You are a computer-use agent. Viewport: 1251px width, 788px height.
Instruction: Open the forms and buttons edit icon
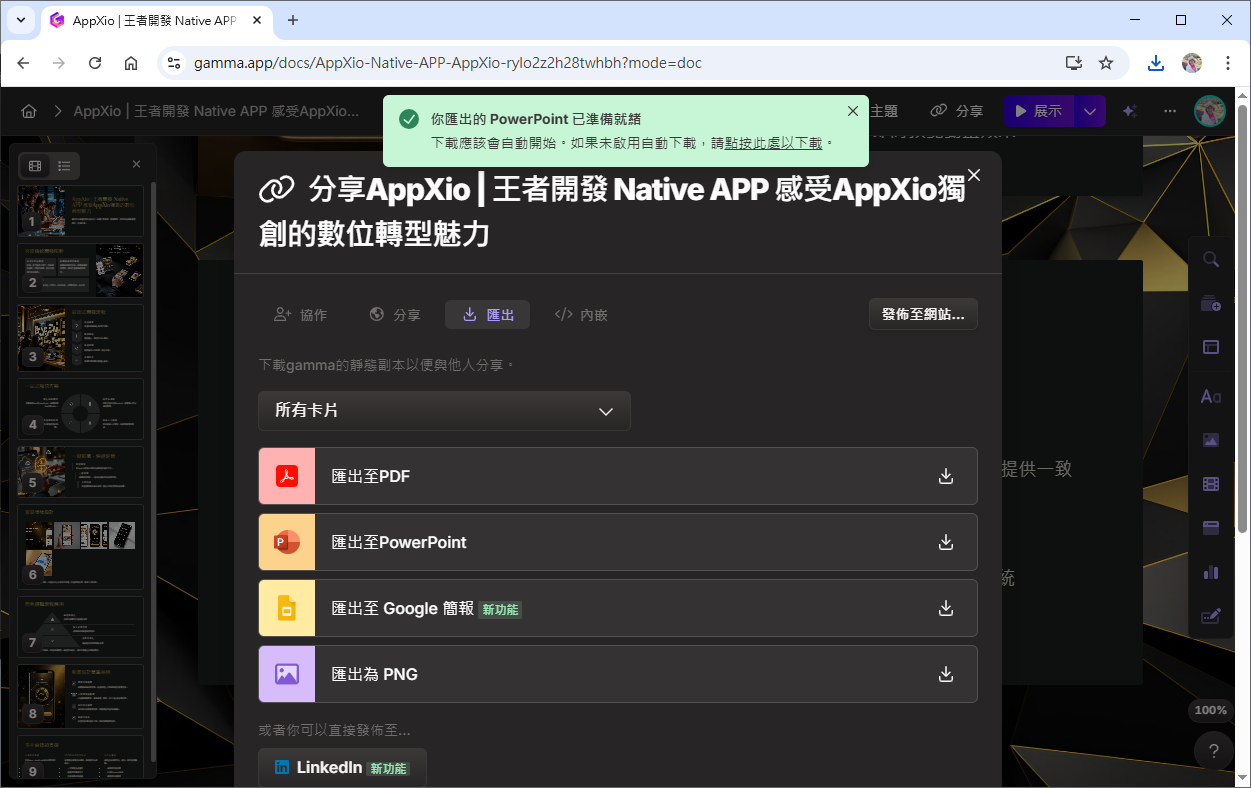pyautogui.click(x=1210, y=616)
